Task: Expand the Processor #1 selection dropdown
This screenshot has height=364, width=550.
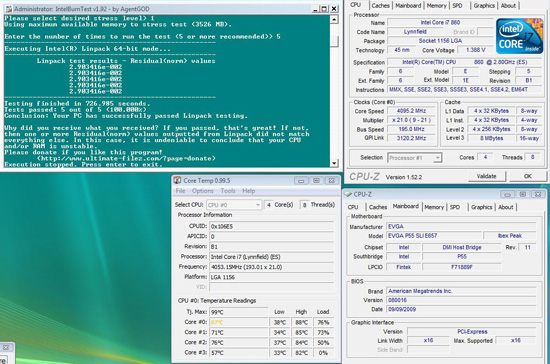Action: coord(437,158)
